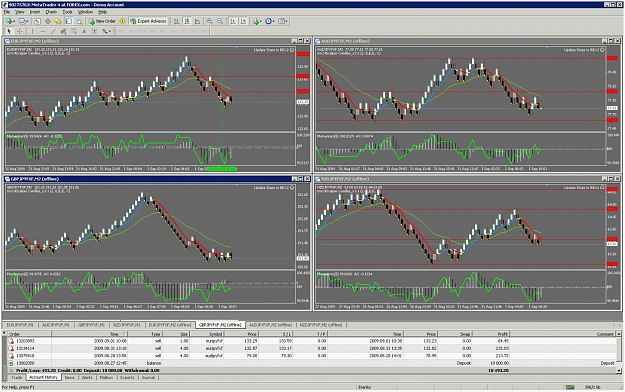Open the Periods clock icon
The height and width of the screenshot is (392, 625).
click(x=268, y=21)
